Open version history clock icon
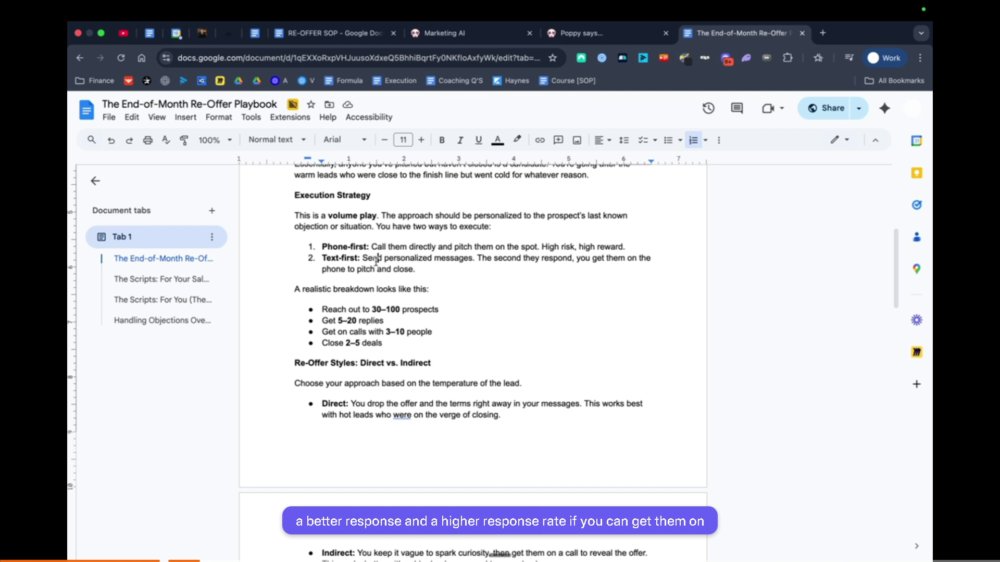1000x562 pixels. click(709, 108)
